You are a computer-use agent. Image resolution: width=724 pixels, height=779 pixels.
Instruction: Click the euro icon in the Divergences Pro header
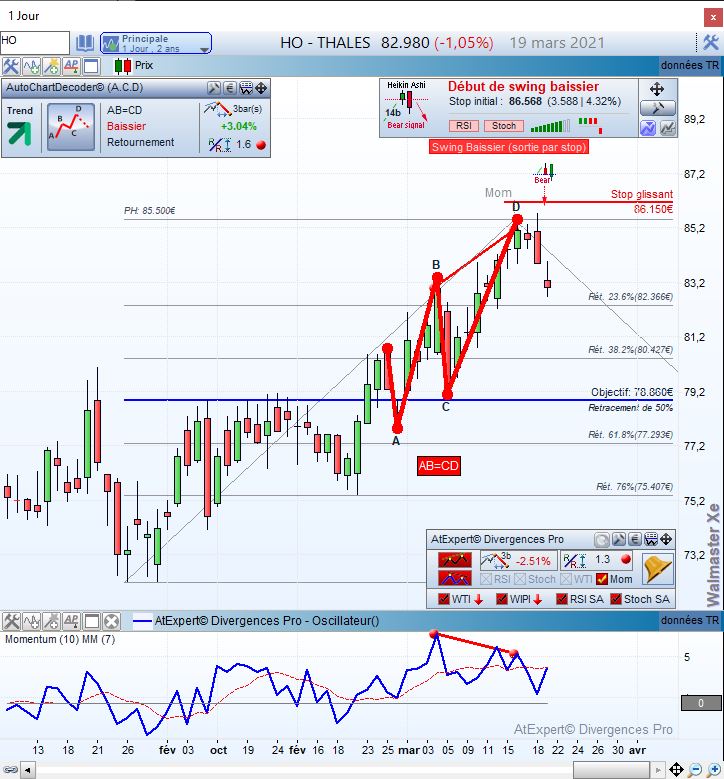click(635, 540)
